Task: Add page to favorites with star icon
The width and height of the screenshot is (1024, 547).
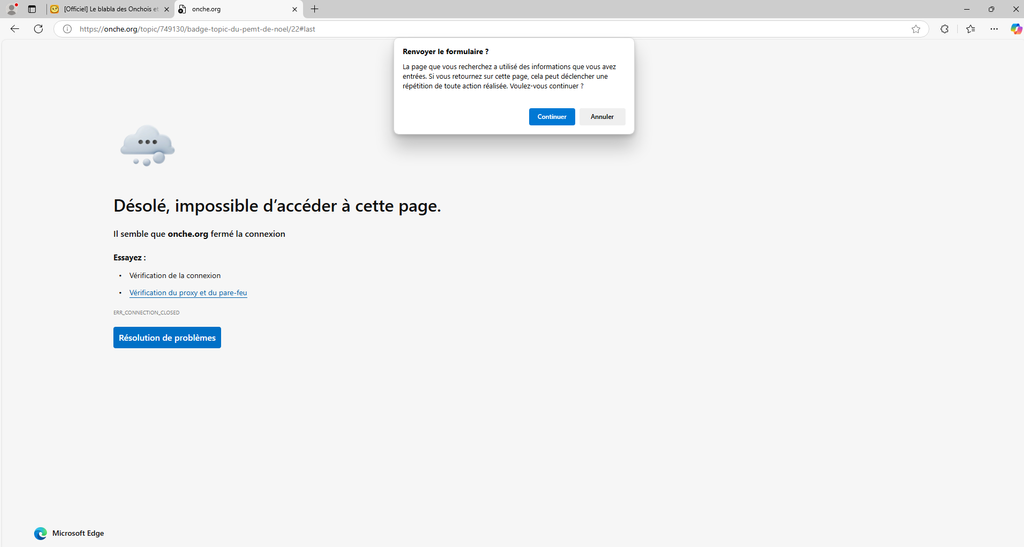Action: tap(916, 29)
